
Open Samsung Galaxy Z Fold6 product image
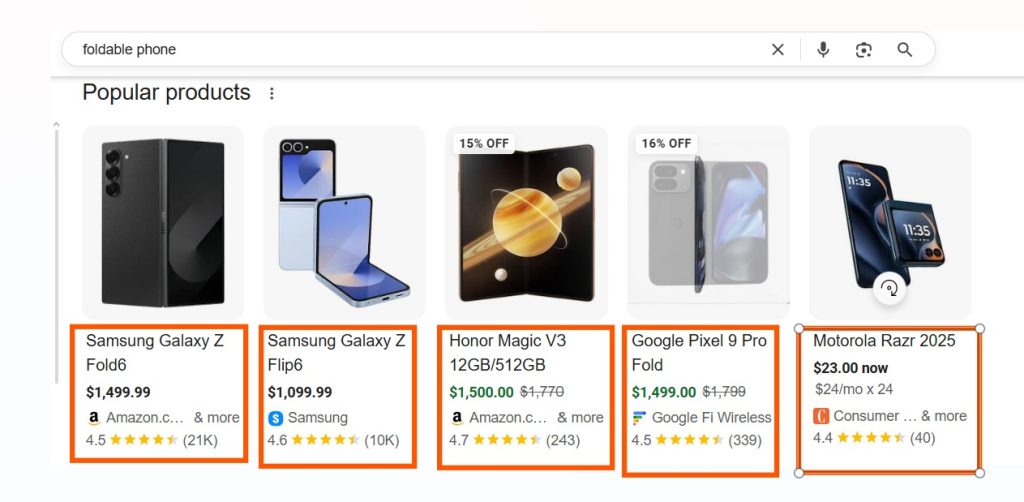(163, 222)
